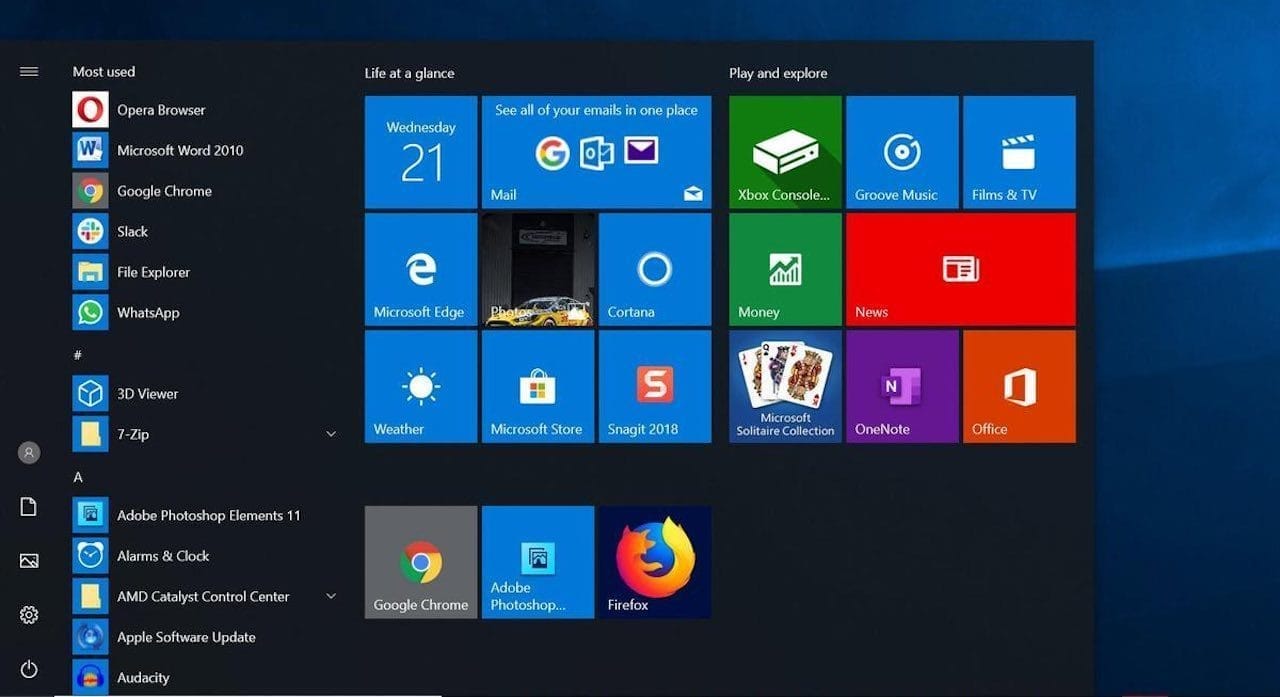Viewport: 1280px width, 697px height.
Task: Open the Opera Browser app icon
Action: tap(90, 110)
